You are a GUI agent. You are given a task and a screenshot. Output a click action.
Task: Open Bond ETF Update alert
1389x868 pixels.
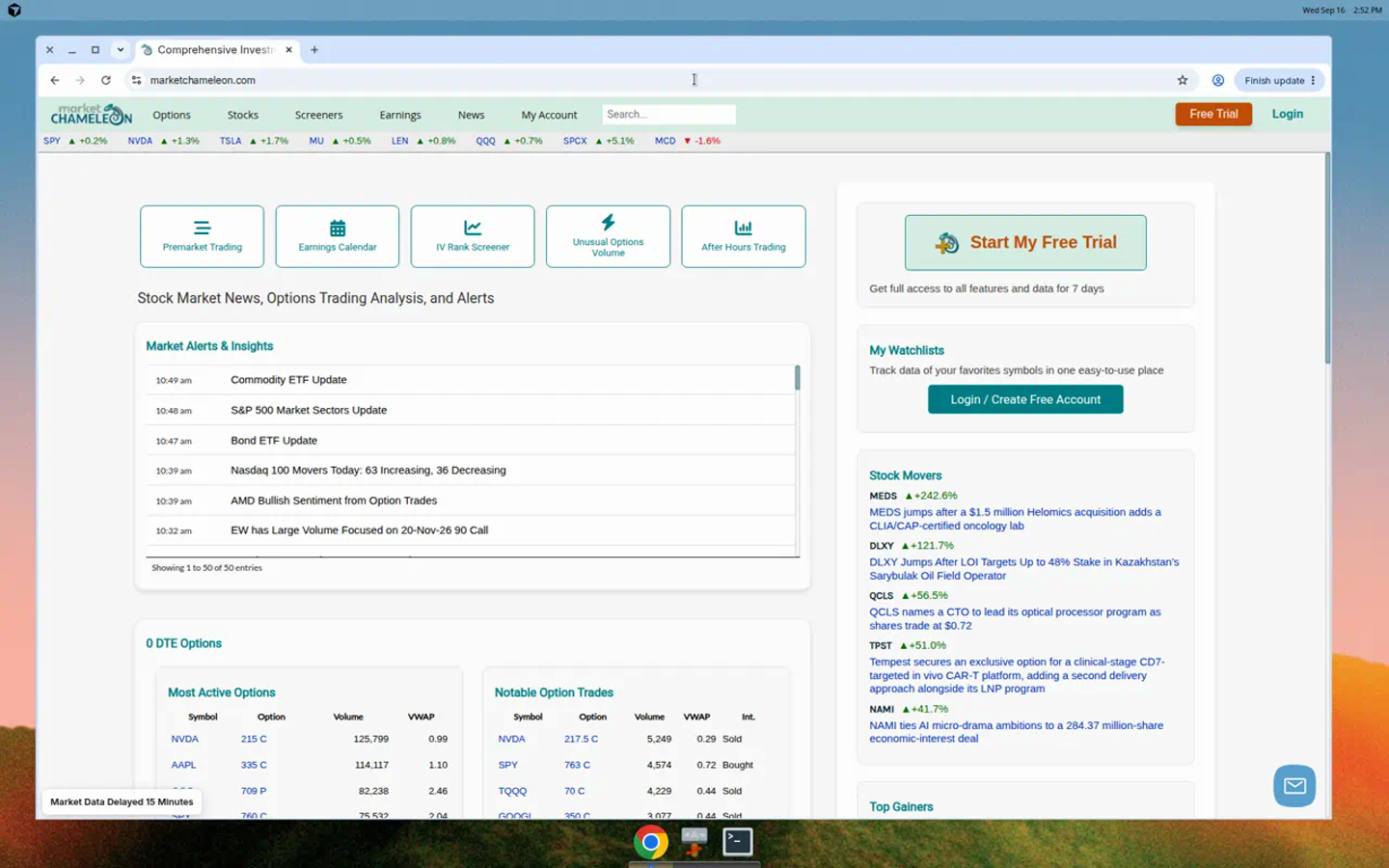coord(274,441)
